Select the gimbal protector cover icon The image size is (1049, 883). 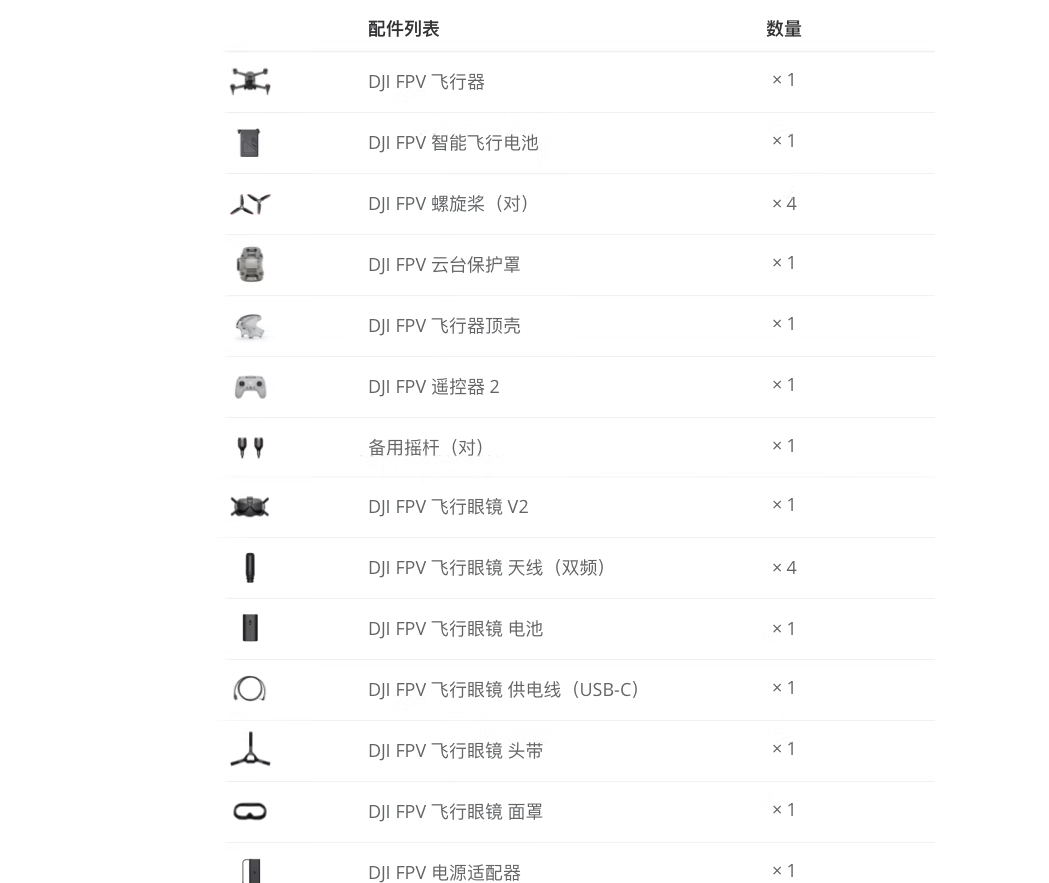[x=250, y=264]
